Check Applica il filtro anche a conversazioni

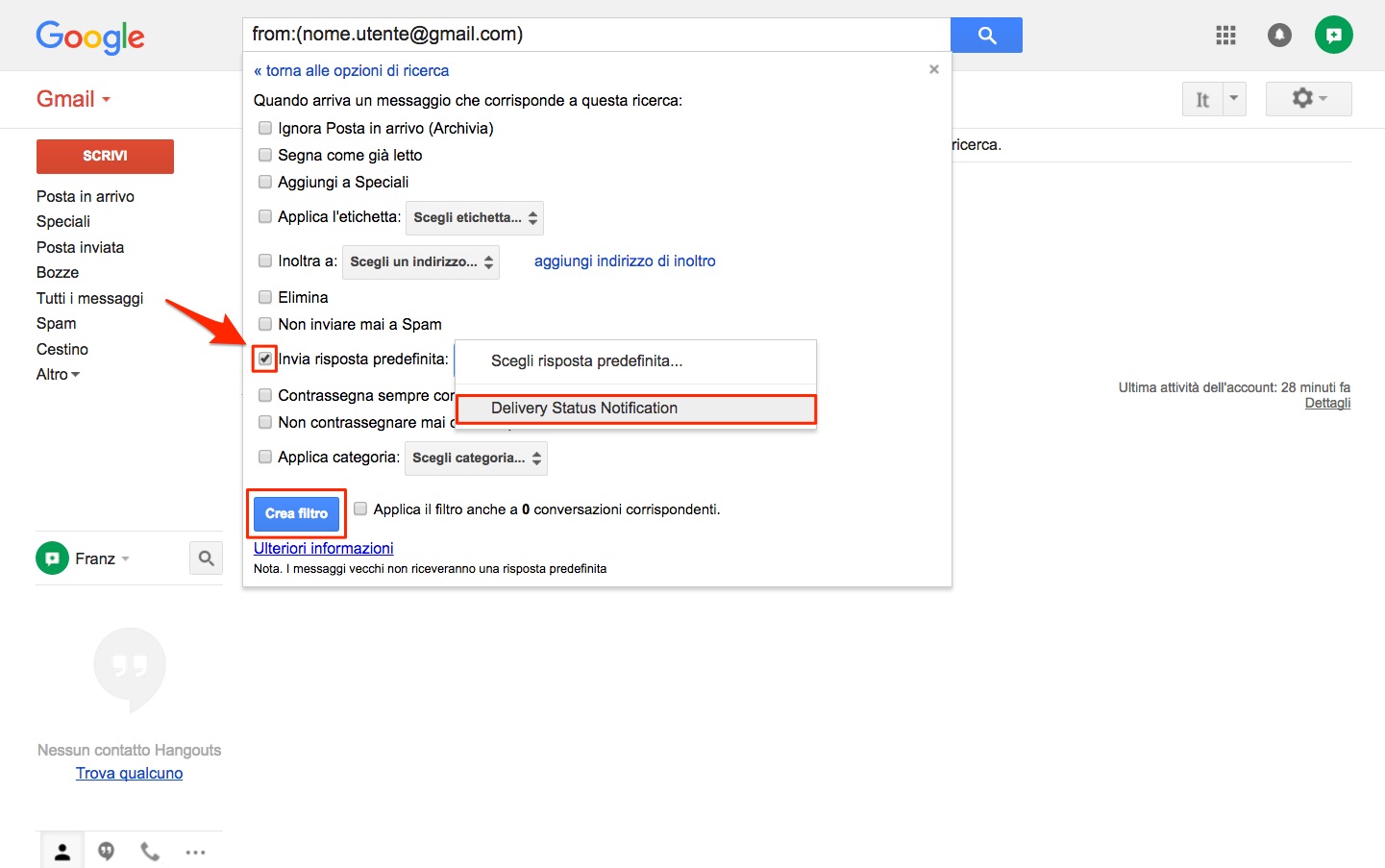point(360,508)
